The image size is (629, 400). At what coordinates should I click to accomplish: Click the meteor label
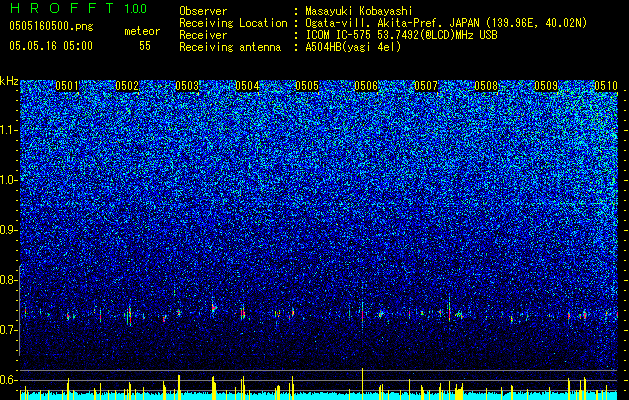pyautogui.click(x=142, y=31)
